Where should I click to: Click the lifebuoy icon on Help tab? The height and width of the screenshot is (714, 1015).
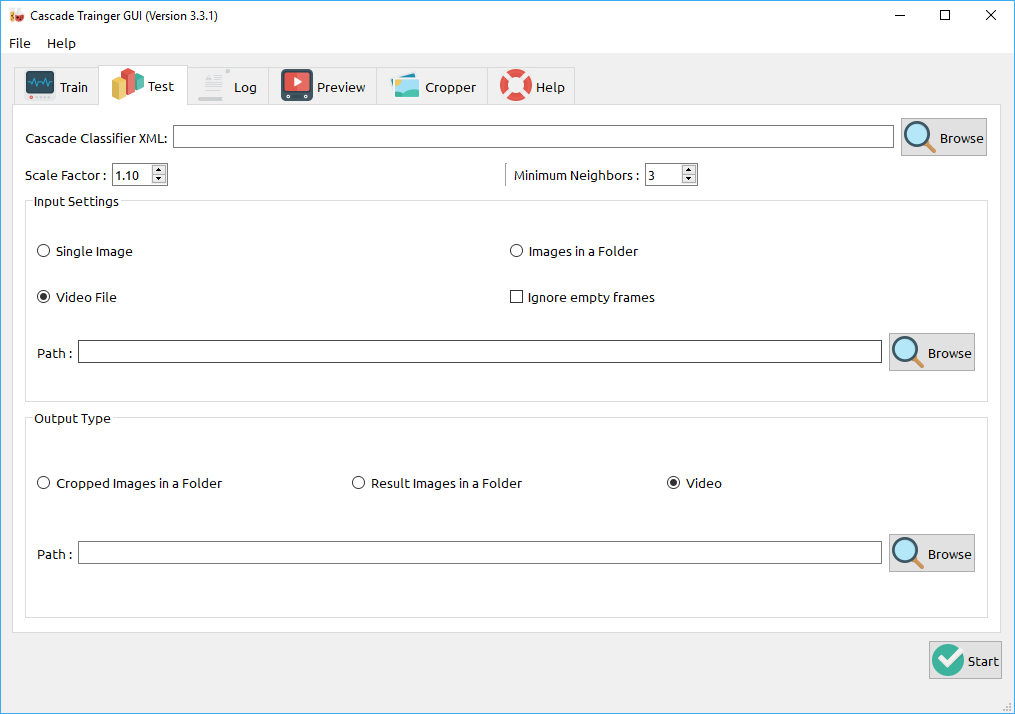click(515, 85)
